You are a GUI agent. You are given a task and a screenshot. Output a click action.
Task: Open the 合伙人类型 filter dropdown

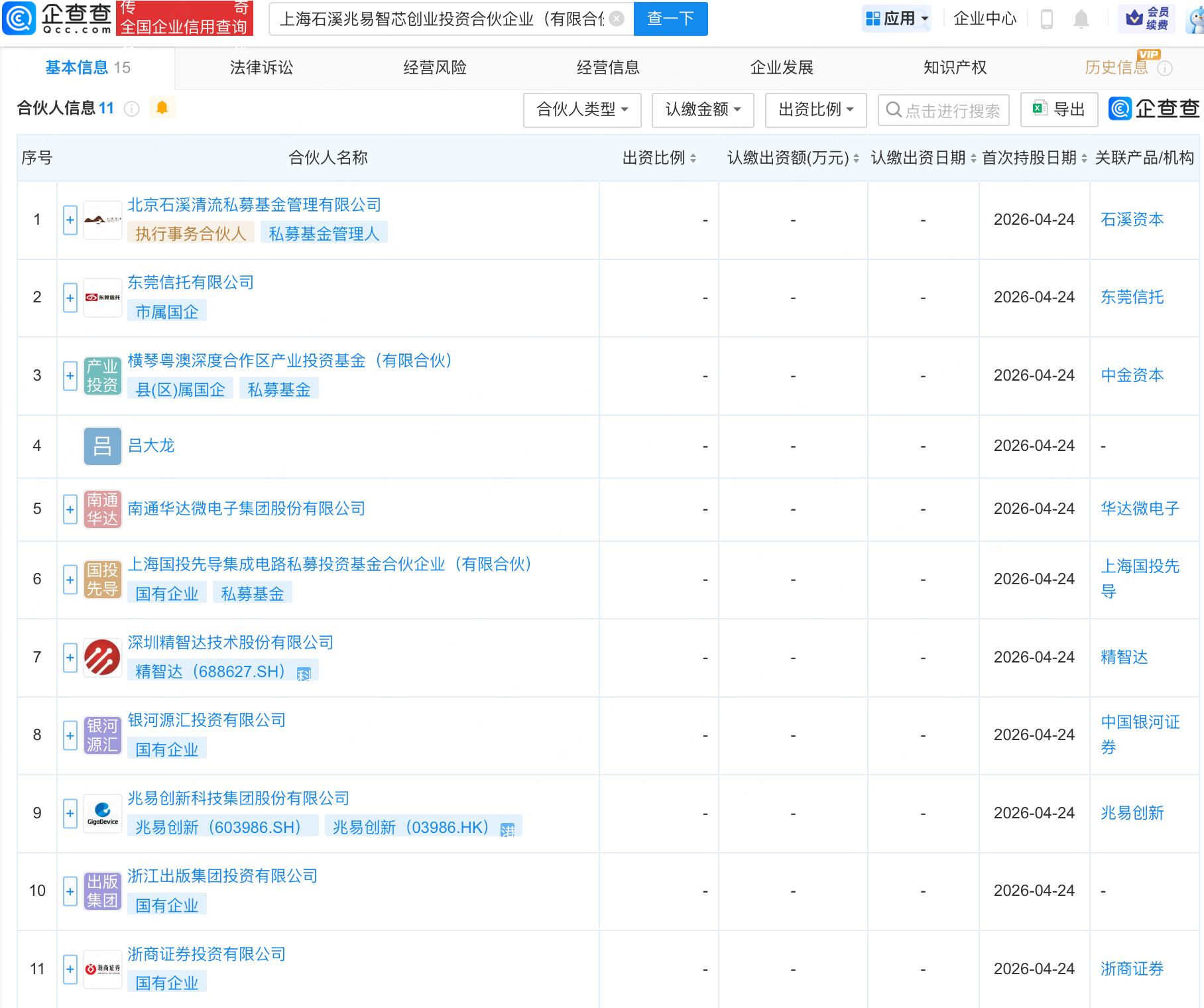pos(581,109)
